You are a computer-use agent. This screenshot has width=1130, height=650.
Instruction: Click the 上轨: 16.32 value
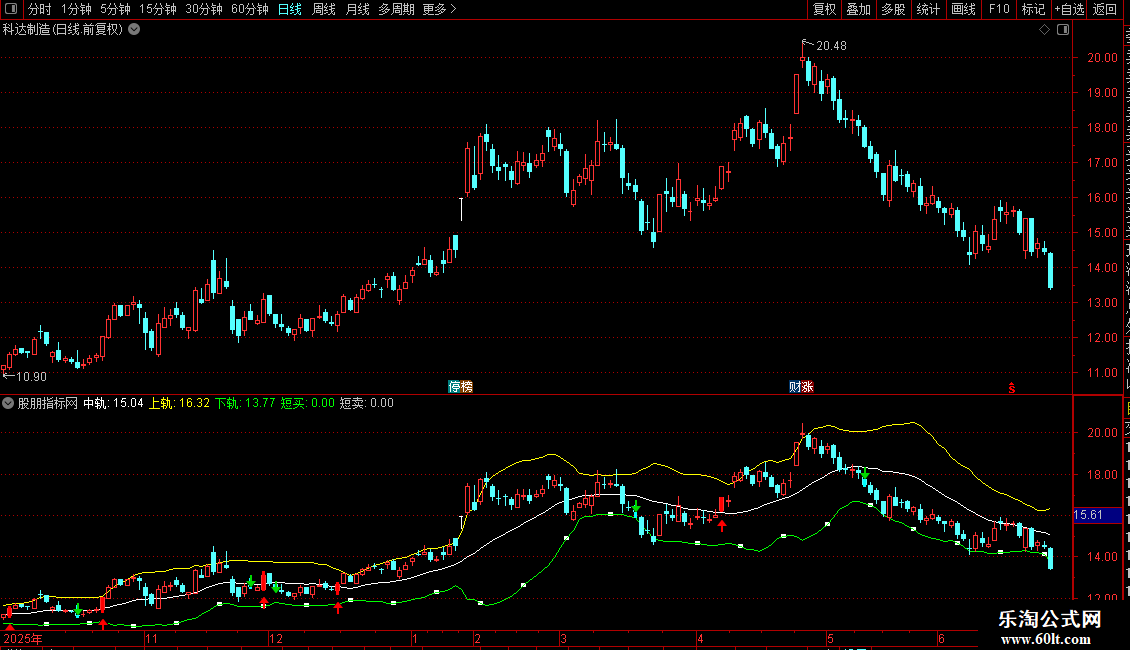point(179,404)
